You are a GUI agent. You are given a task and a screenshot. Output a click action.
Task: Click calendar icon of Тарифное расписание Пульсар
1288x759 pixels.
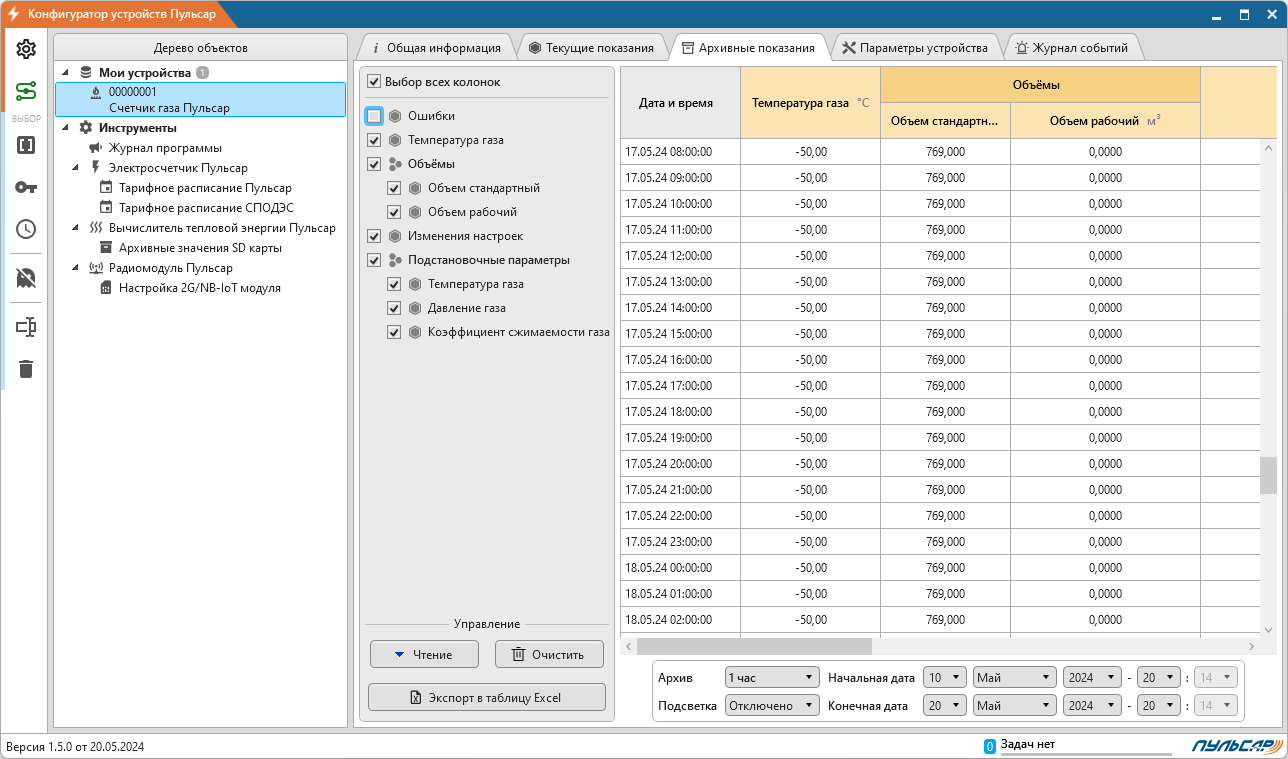[x=106, y=188]
